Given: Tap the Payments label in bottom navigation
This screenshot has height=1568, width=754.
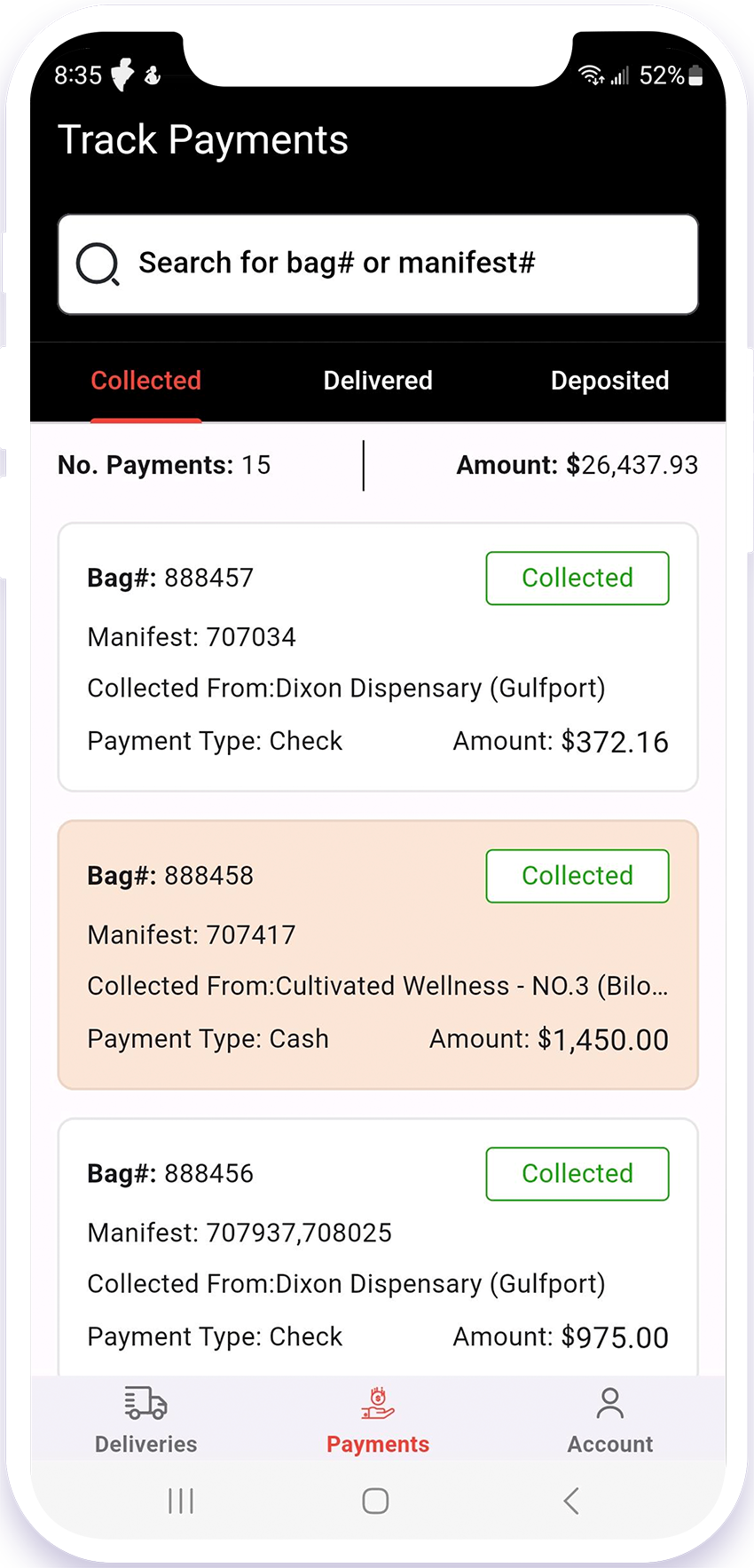Looking at the screenshot, I should pyautogui.click(x=378, y=1445).
